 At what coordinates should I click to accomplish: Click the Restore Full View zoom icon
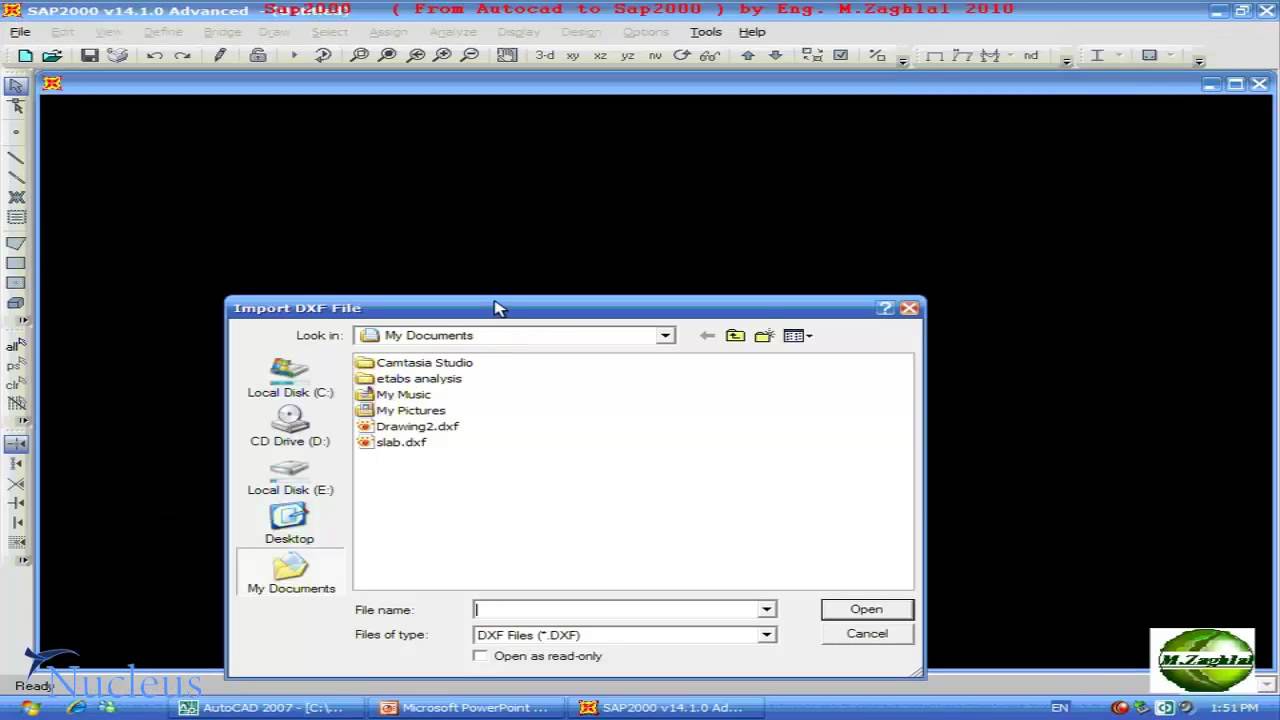(387, 56)
